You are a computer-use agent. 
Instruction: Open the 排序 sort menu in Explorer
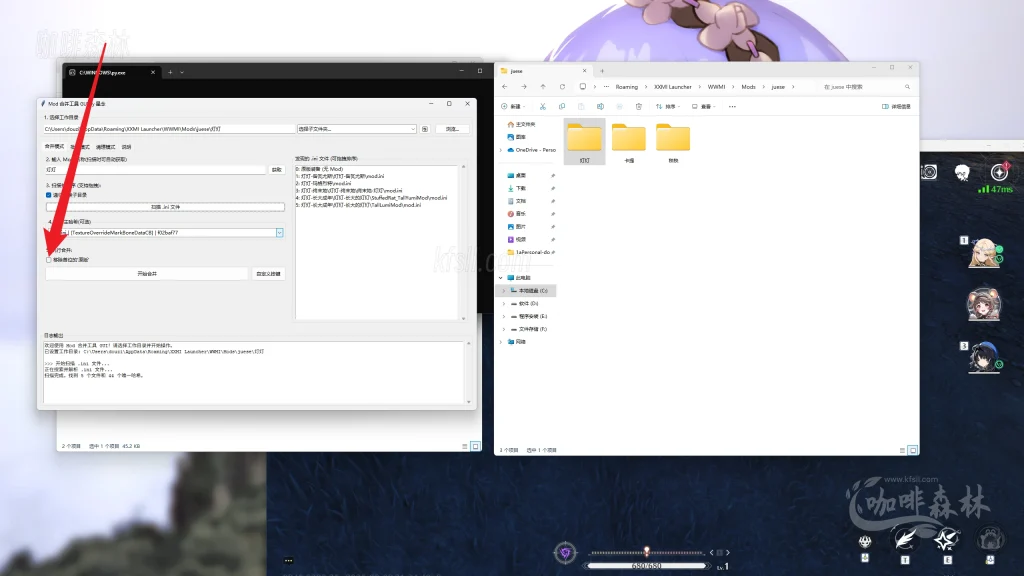(670, 106)
